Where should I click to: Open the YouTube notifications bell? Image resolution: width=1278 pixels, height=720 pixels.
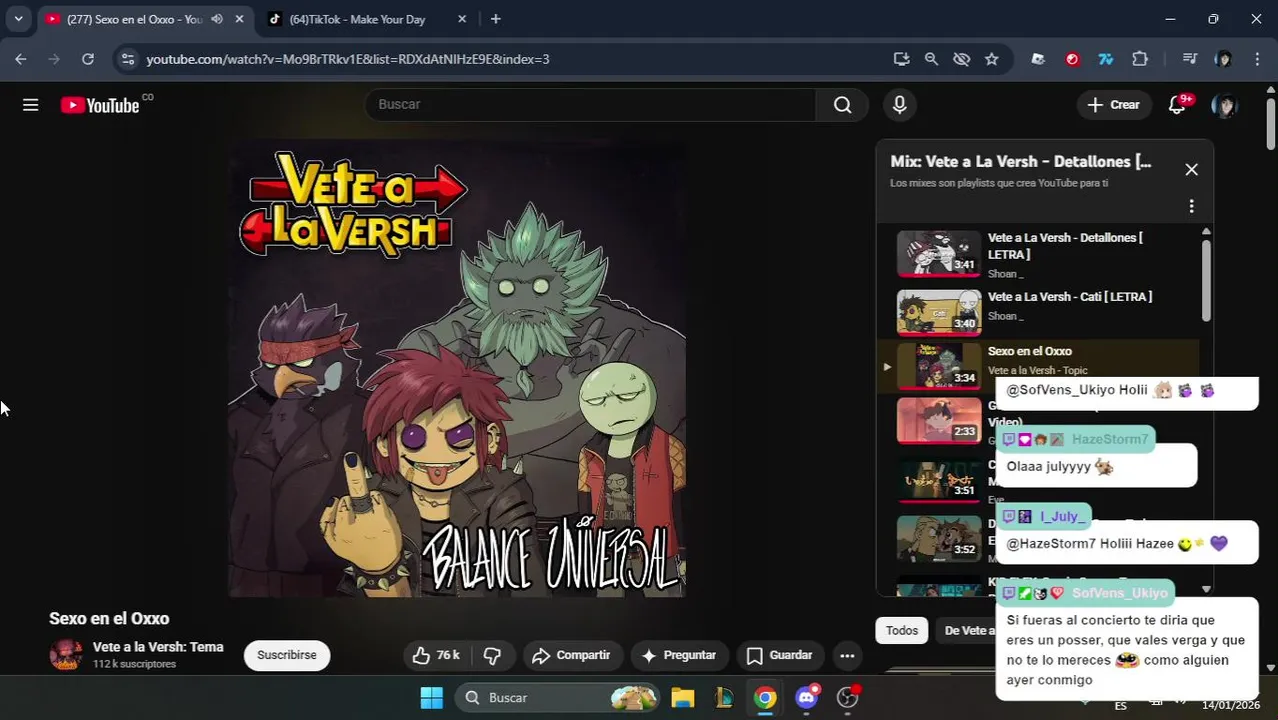click(1177, 105)
